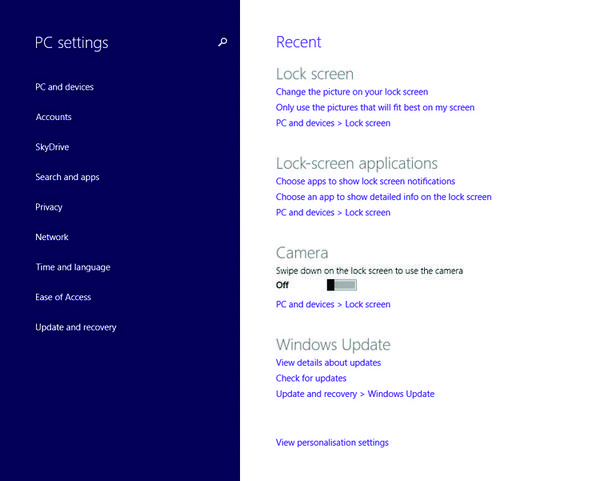Open Choose an app to show detailed info

click(383, 197)
